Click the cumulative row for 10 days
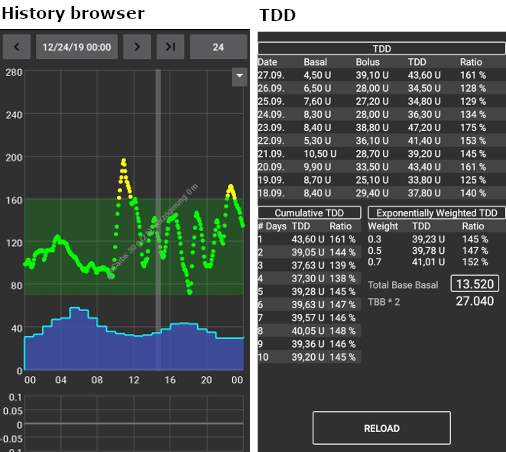The width and height of the screenshot is (506, 452). (309, 357)
